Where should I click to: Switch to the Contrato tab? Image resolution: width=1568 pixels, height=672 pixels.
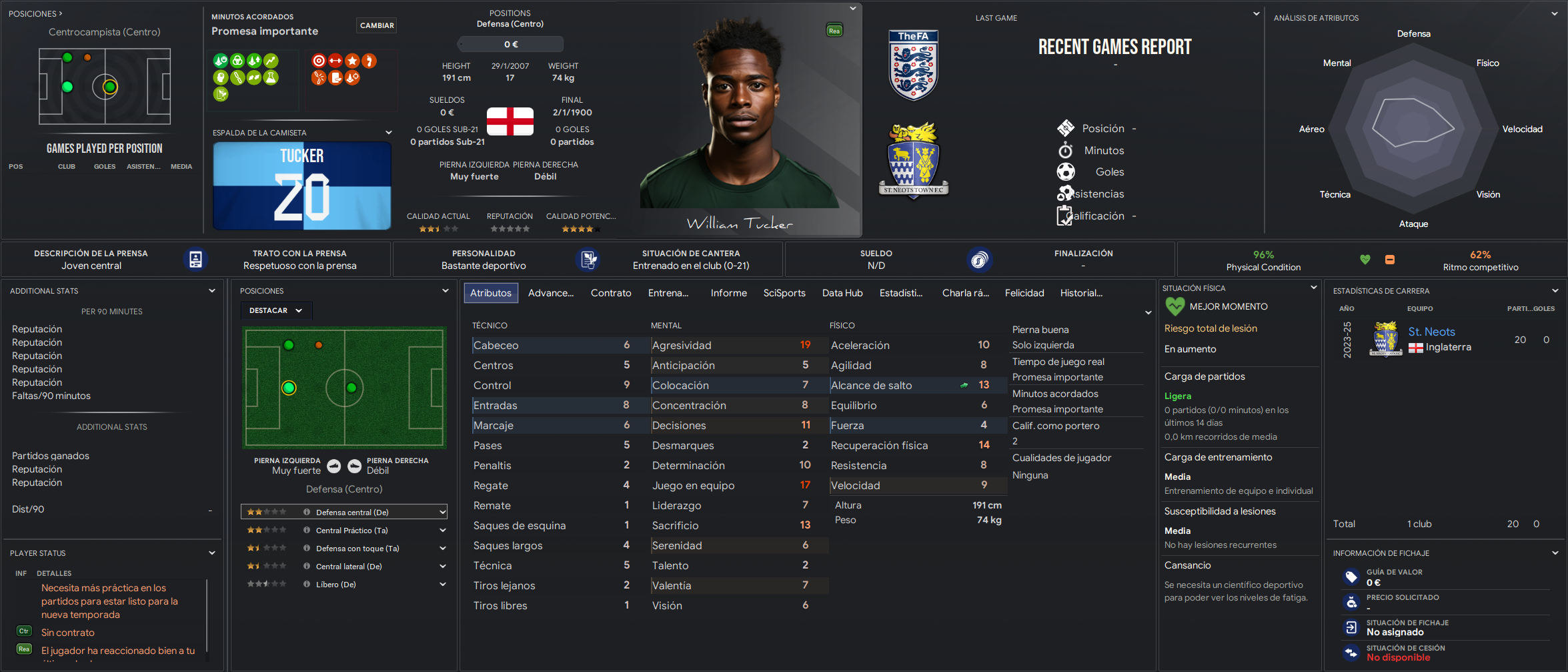pyautogui.click(x=611, y=293)
